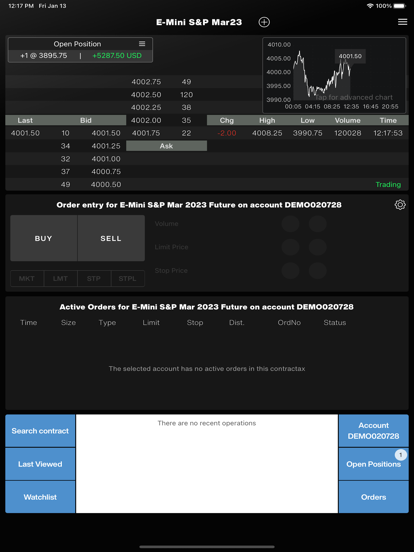Select bid price 4000.50
This screenshot has width=414, height=552.
click(106, 184)
